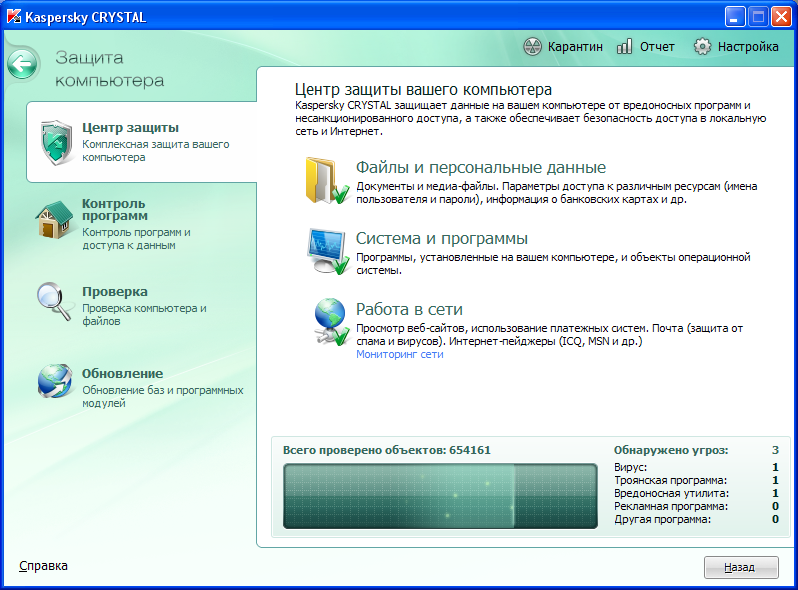Open Работа в сети heading
The height and width of the screenshot is (590, 798).
click(x=409, y=309)
